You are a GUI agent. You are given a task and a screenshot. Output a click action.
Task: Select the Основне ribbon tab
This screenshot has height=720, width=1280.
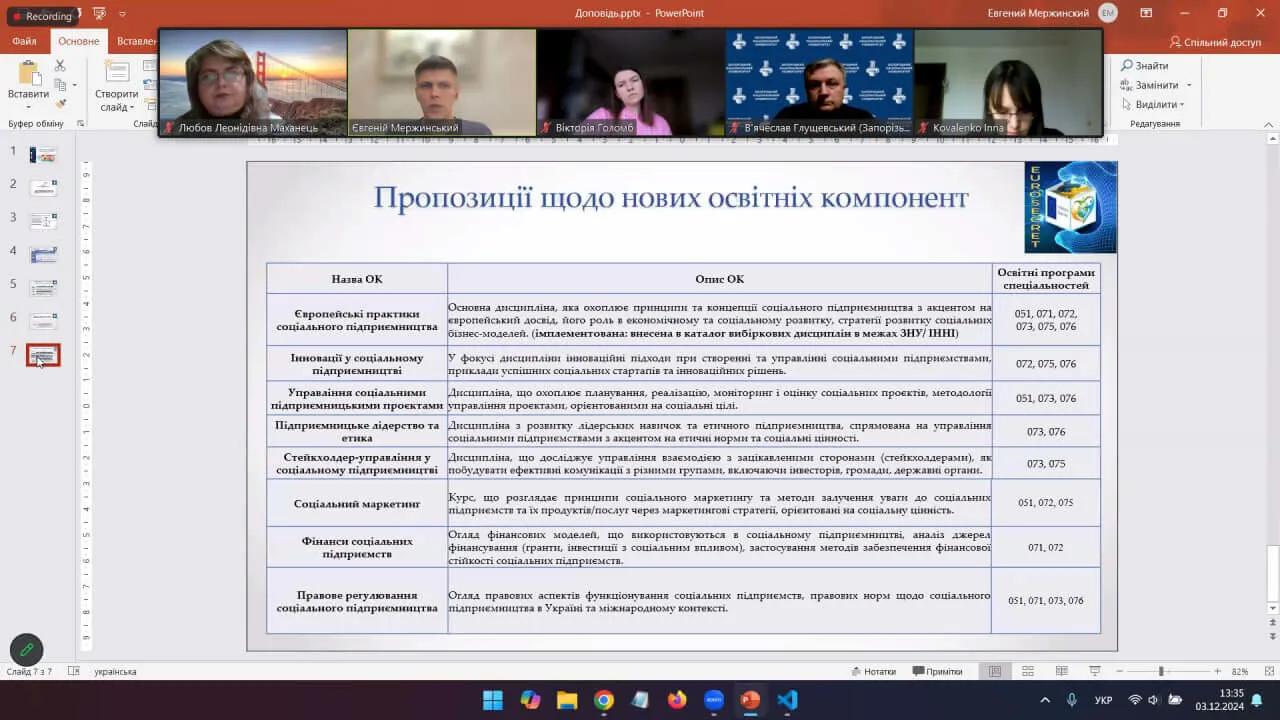point(78,41)
